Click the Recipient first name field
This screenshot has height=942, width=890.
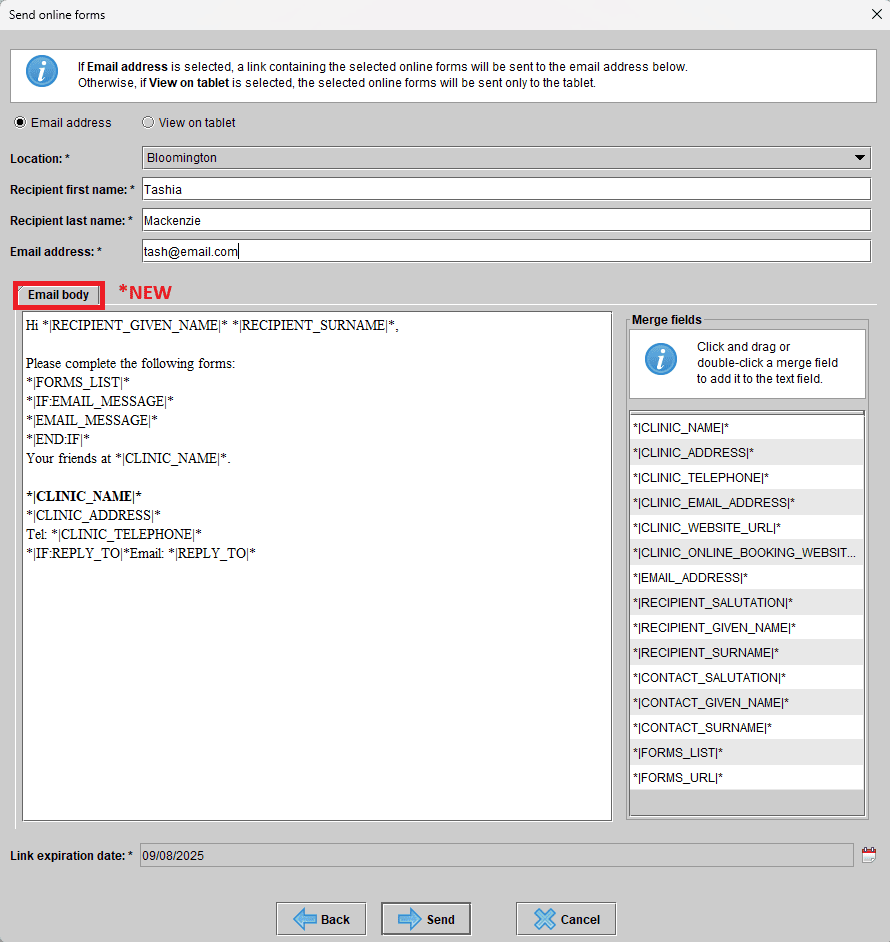pos(505,189)
